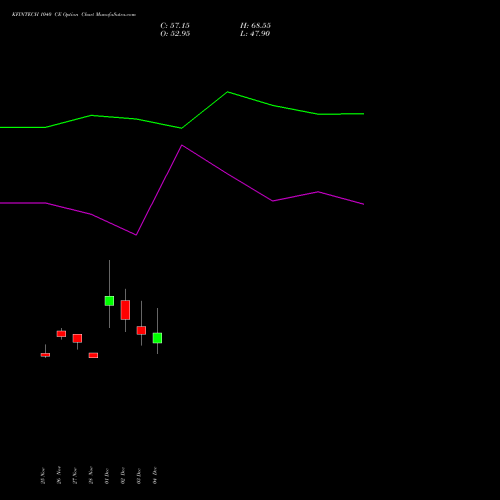
Task: Click the peak of the purple line
Action: pos(182,145)
